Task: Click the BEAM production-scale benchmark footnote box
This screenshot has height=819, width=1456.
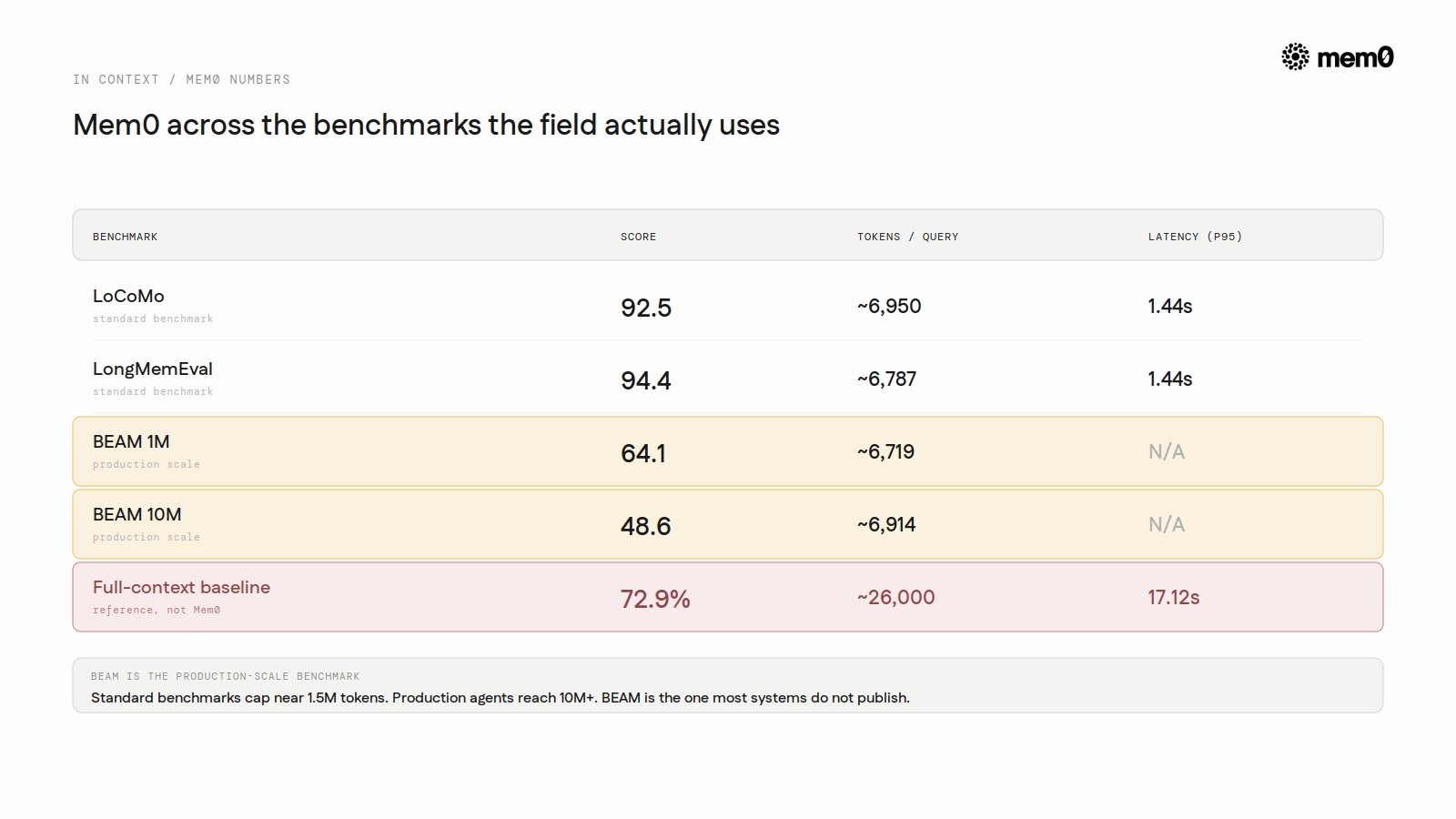Action: click(728, 685)
